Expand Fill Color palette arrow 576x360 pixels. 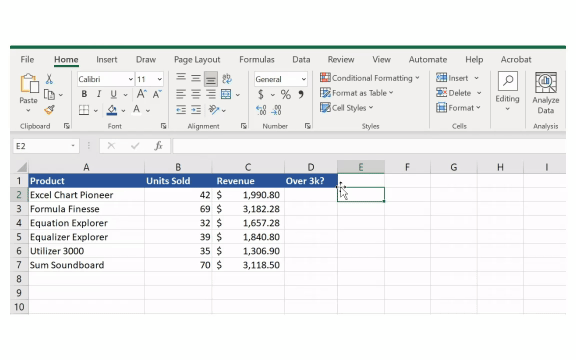(123, 110)
